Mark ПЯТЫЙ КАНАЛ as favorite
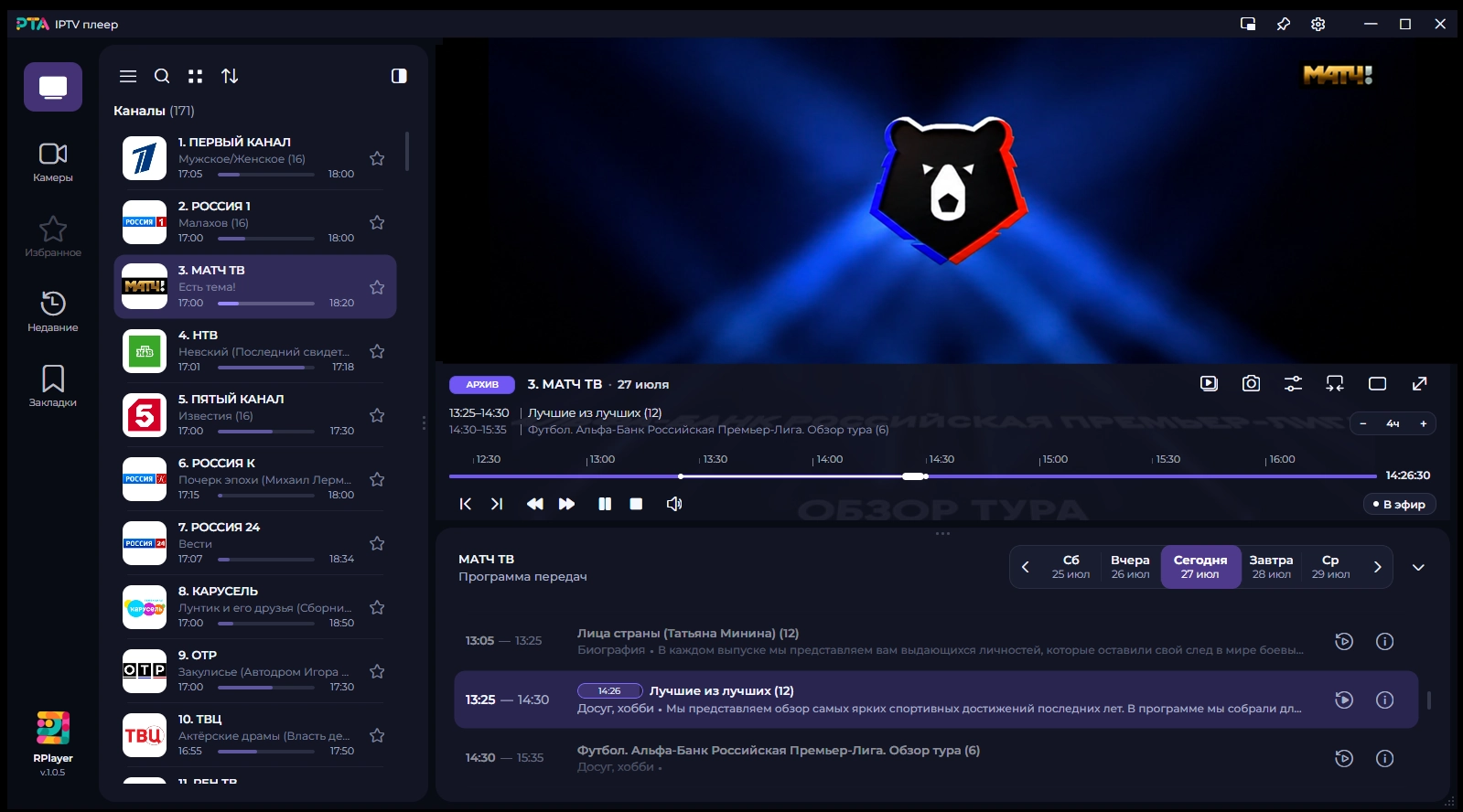Screen dimensions: 1463x812 click(x=377, y=415)
